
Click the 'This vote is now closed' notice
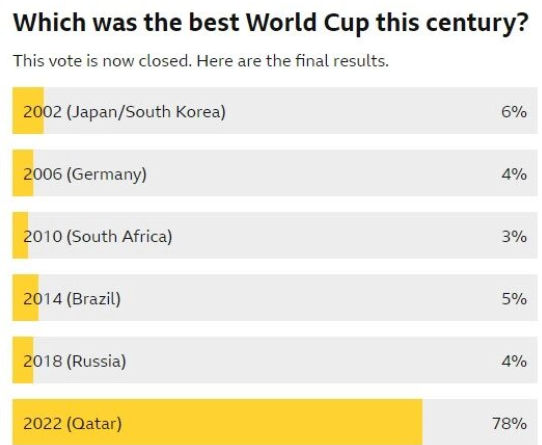201,61
